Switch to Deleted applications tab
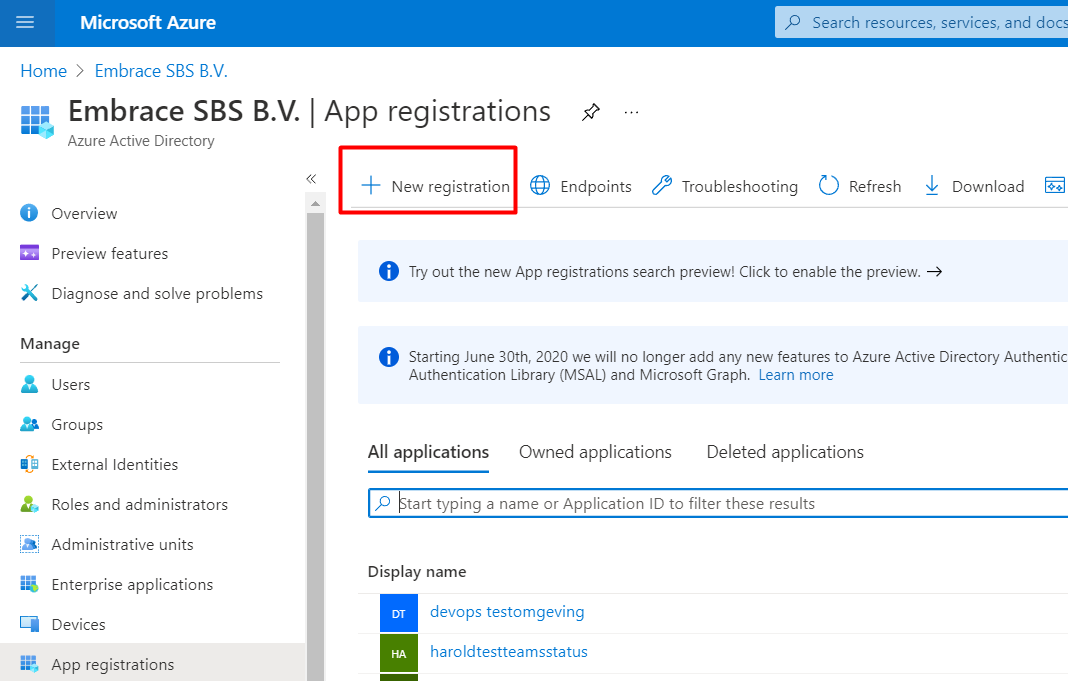Viewport: 1068px width, 681px height. pos(785,452)
